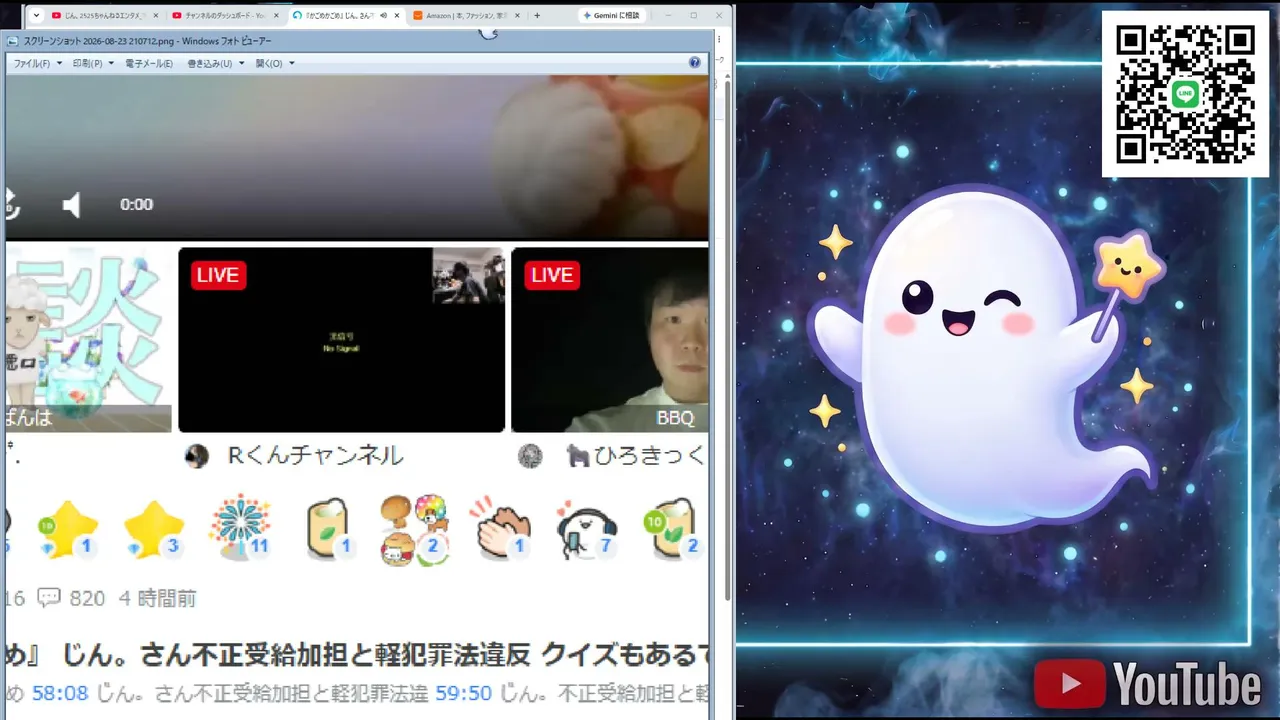Open the ファイル(F) menu
The width and height of the screenshot is (1280, 720).
[x=37, y=63]
